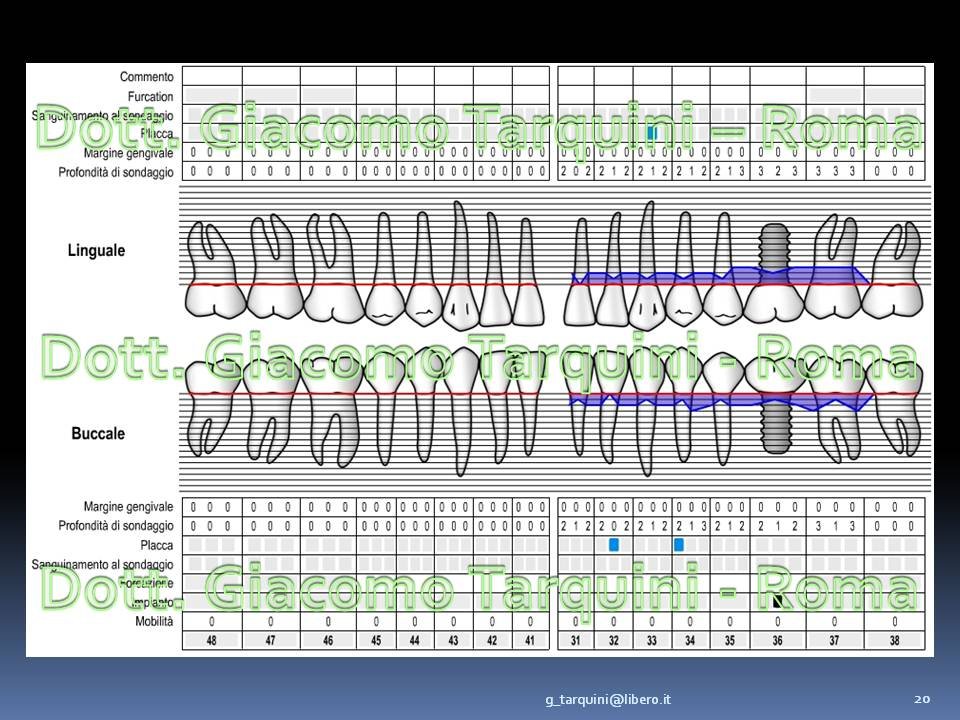Click the 'Mobilità' row label
960x720 pixels.
pyautogui.click(x=154, y=621)
